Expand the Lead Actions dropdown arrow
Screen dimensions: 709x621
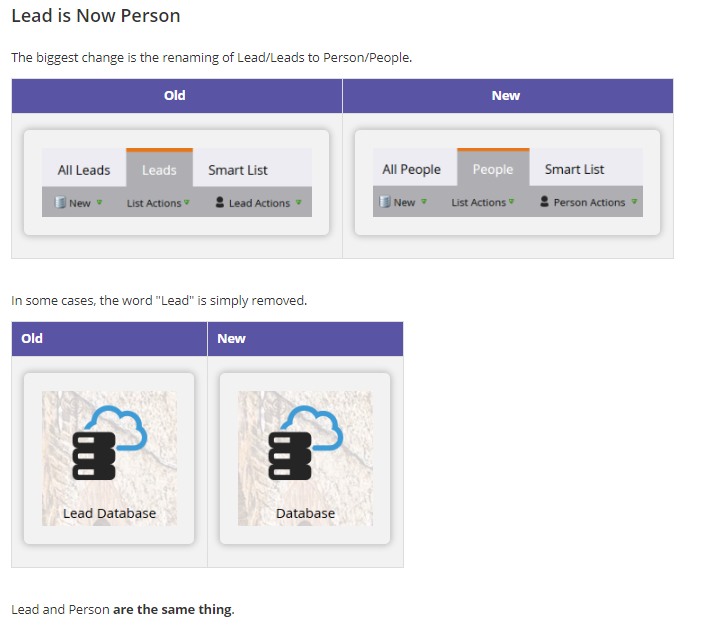coord(298,203)
